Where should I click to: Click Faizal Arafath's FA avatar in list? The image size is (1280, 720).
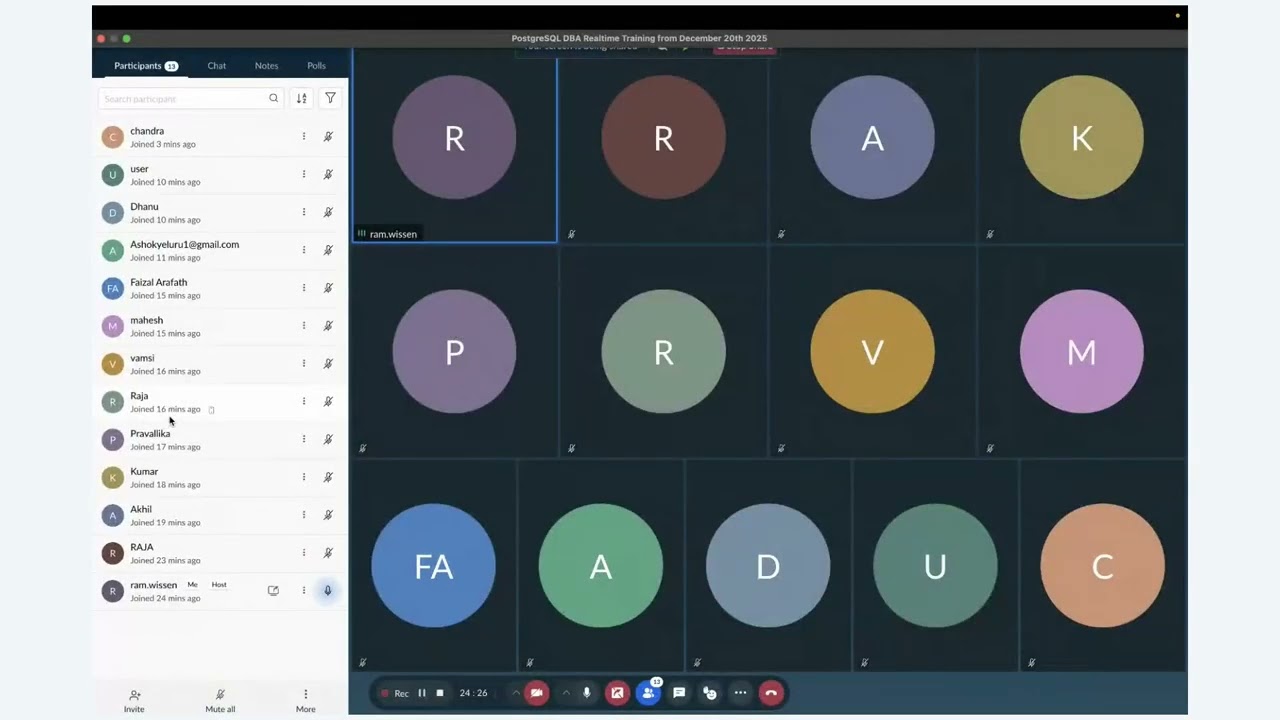pyautogui.click(x=112, y=288)
